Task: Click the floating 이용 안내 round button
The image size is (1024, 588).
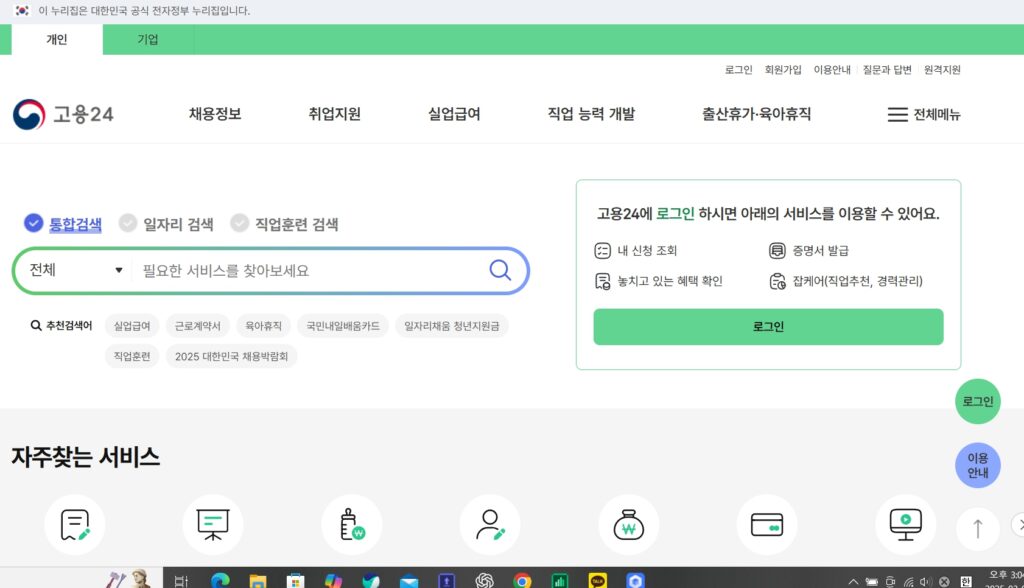Action: (978, 465)
